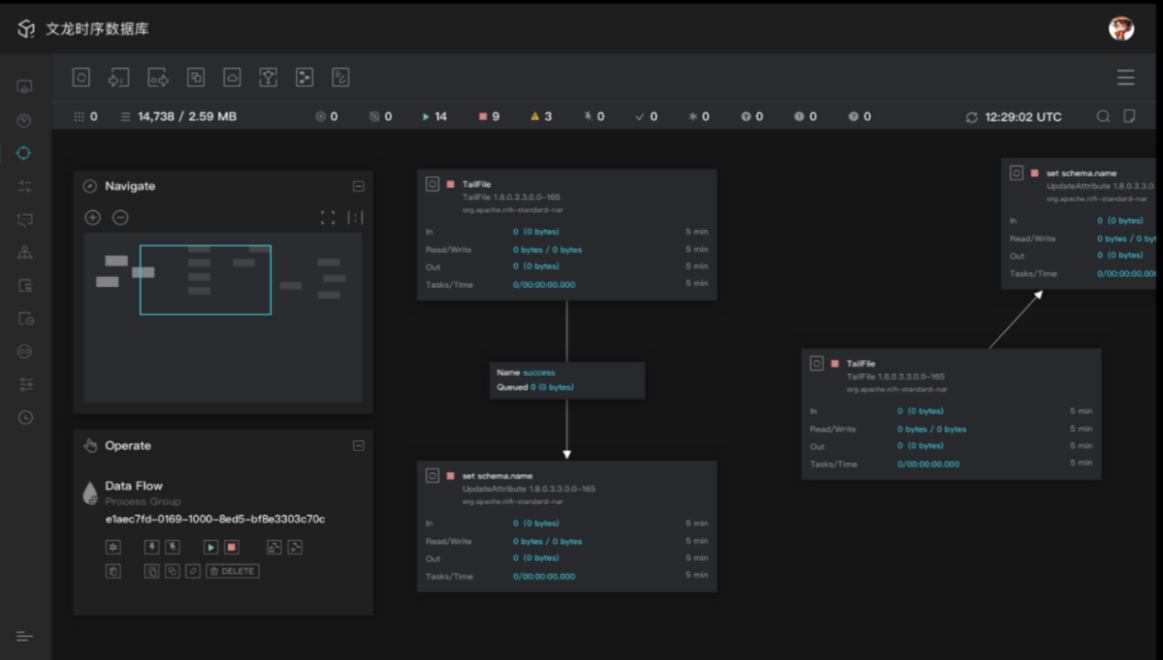Select the Label tool in toolbar
Screen dimensions: 1163x660
tap(340, 77)
